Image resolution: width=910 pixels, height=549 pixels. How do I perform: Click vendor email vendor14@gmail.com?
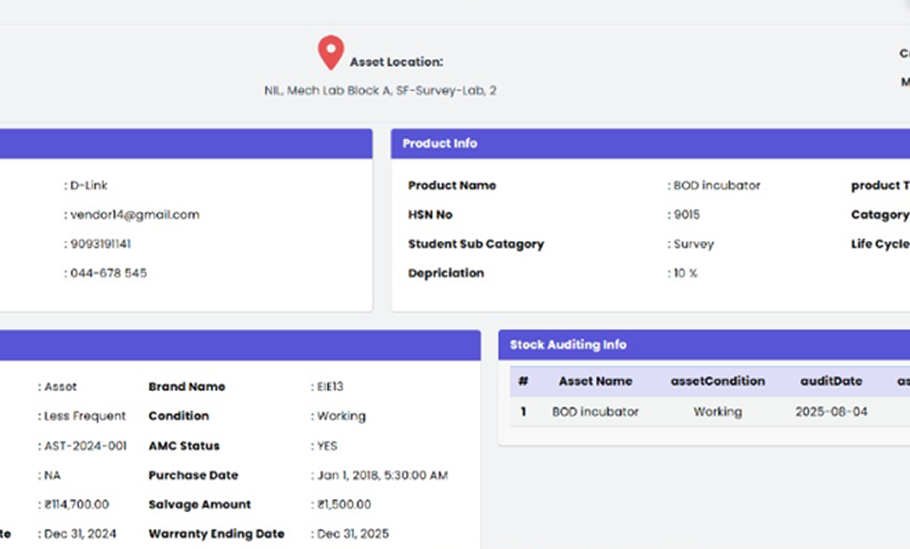135,215
